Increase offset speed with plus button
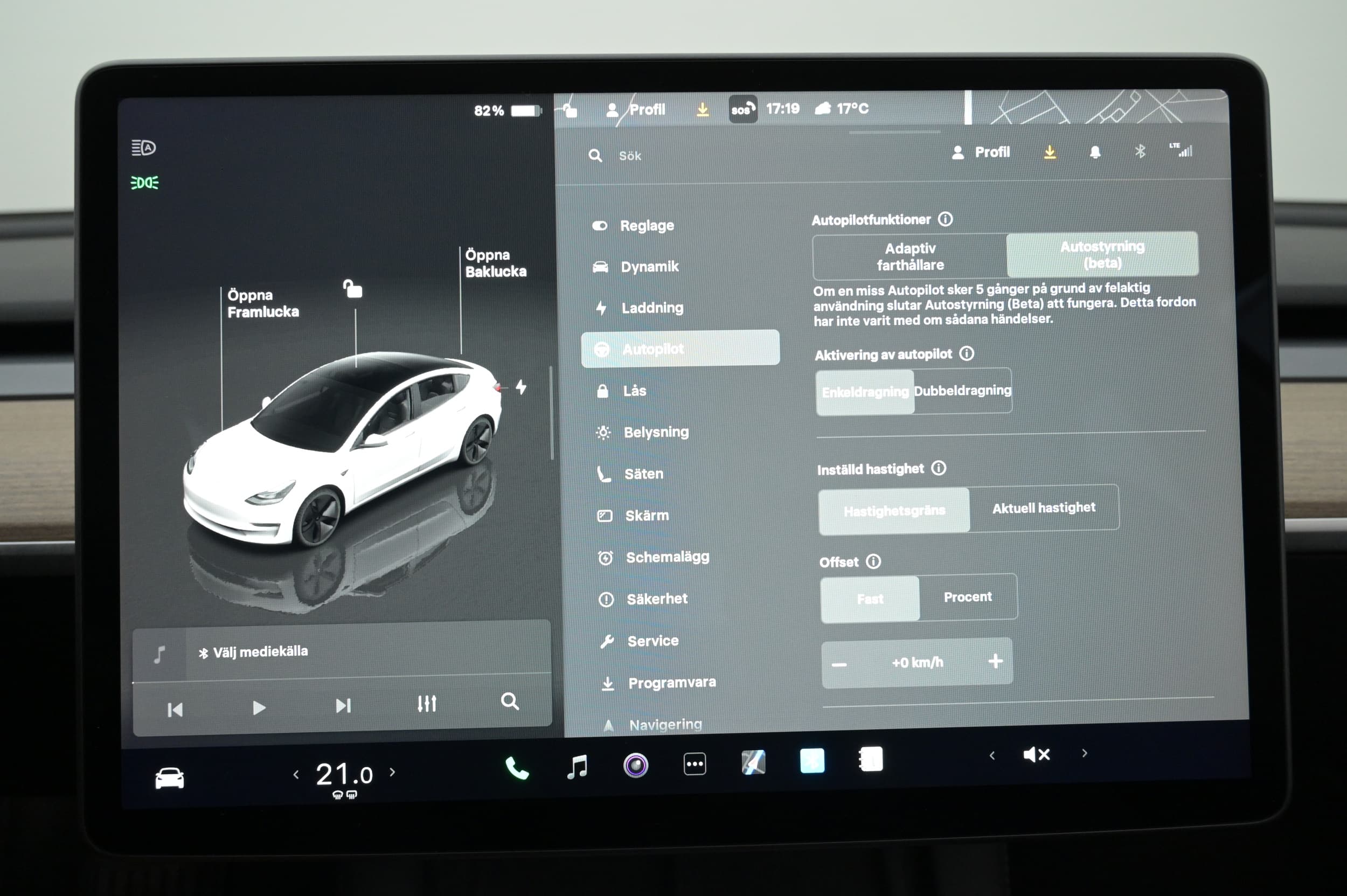This screenshot has height=896, width=1347. [996, 661]
